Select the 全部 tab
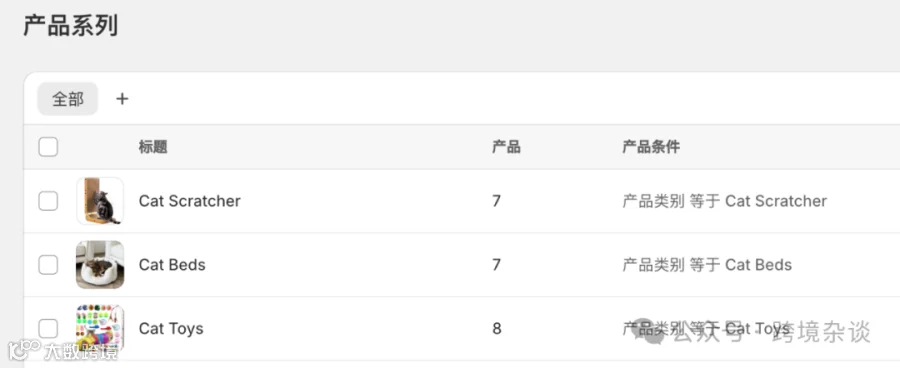 (x=68, y=99)
